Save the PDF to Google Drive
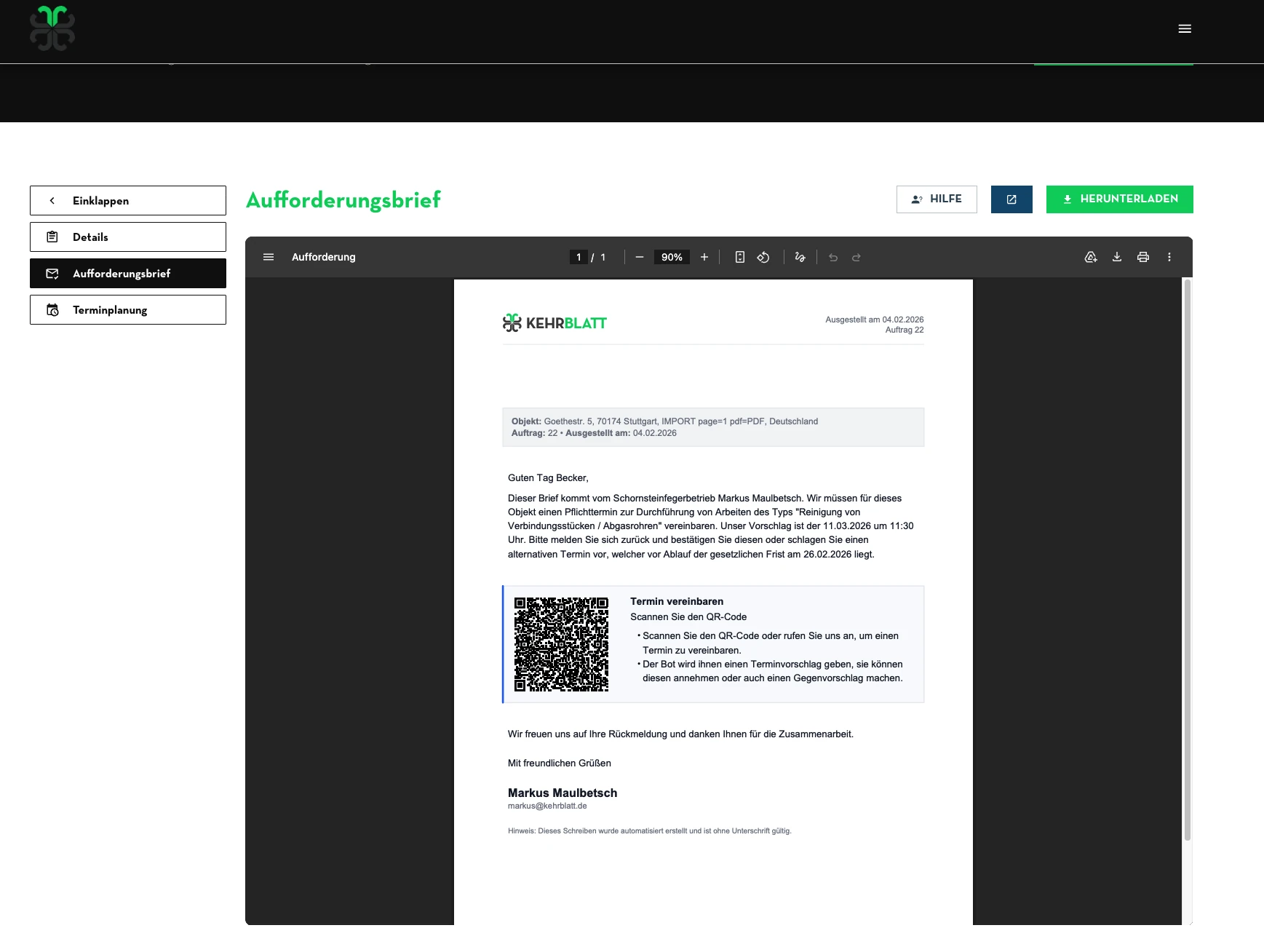Image resolution: width=1264 pixels, height=952 pixels. click(1090, 257)
